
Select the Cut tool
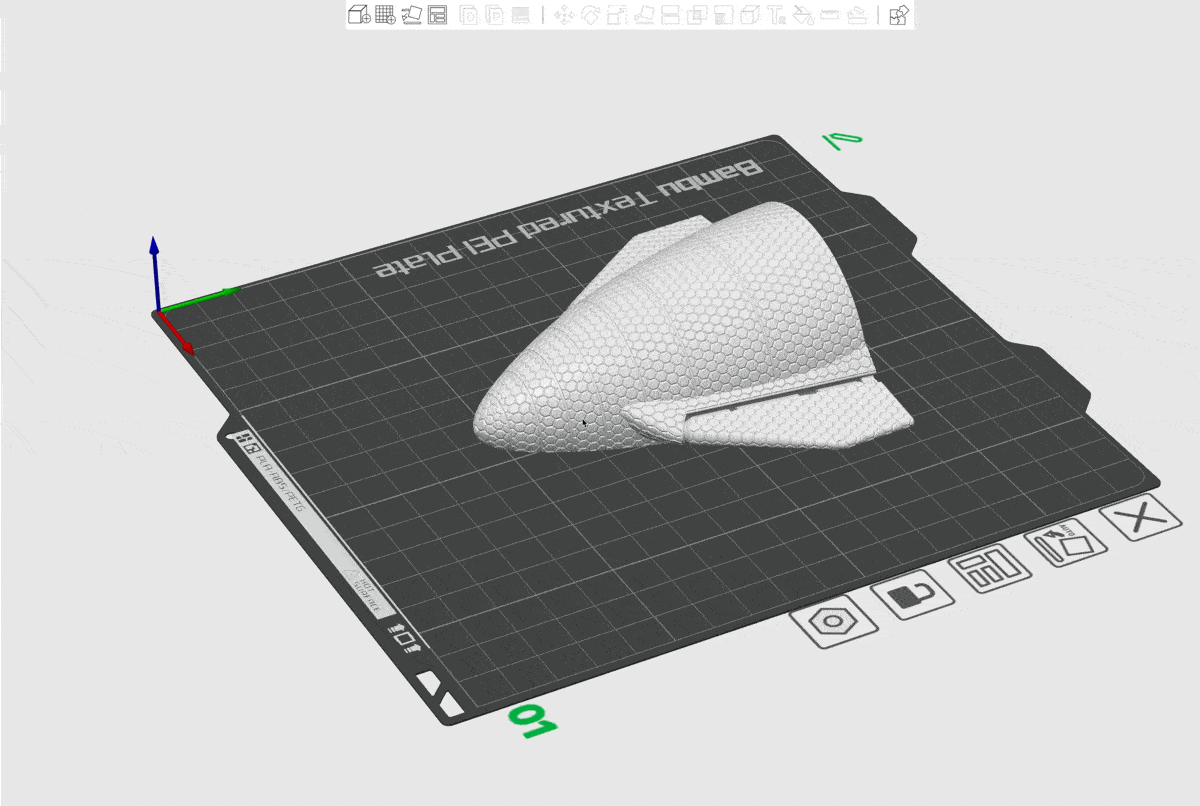[671, 15]
